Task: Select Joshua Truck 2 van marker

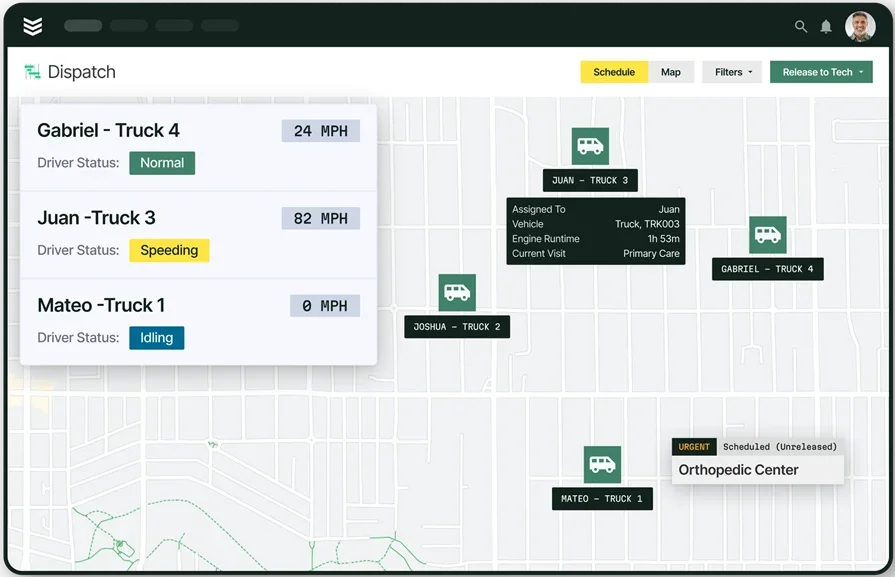Action: [x=457, y=292]
